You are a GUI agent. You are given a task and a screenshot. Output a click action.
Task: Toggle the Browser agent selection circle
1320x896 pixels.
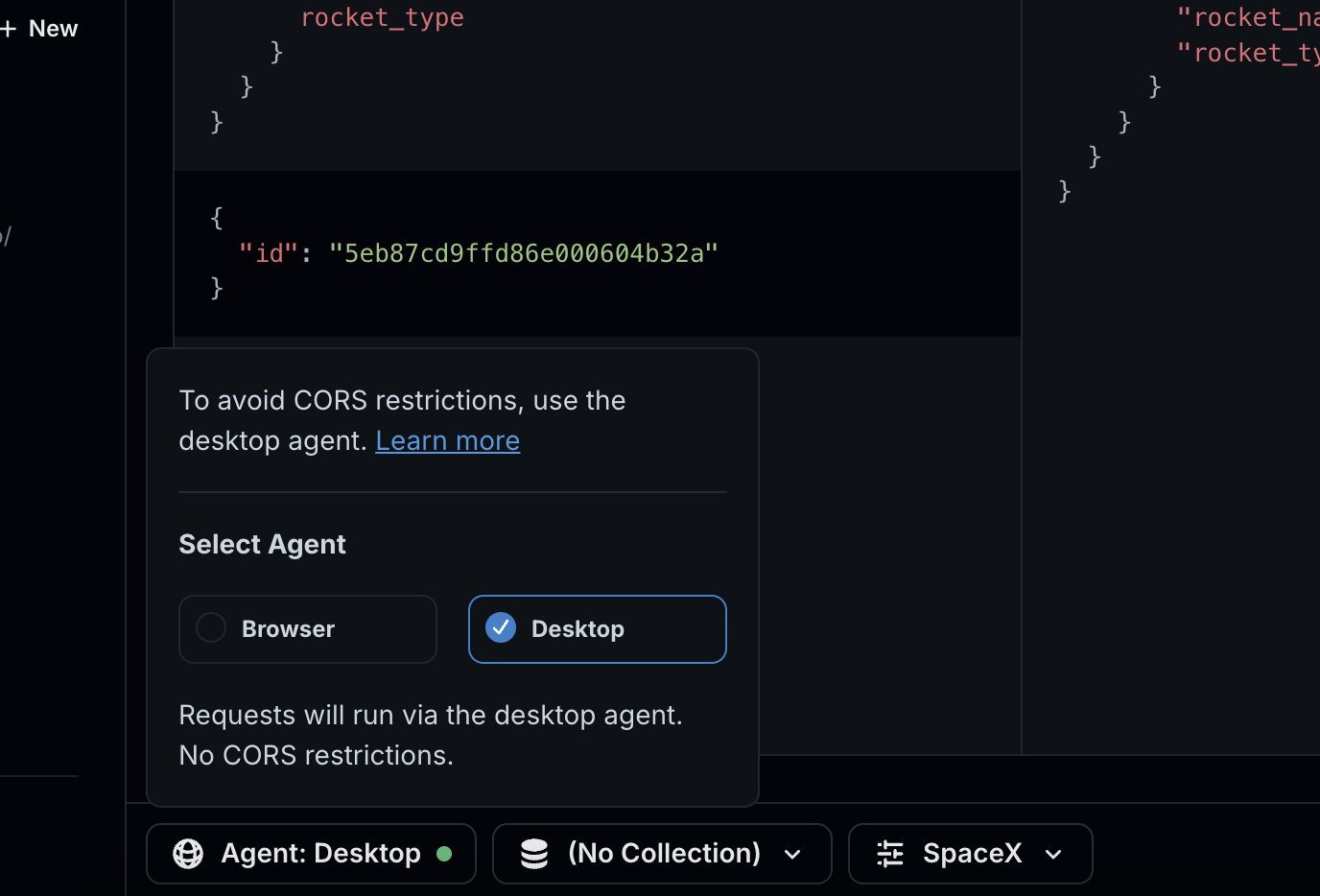211,628
